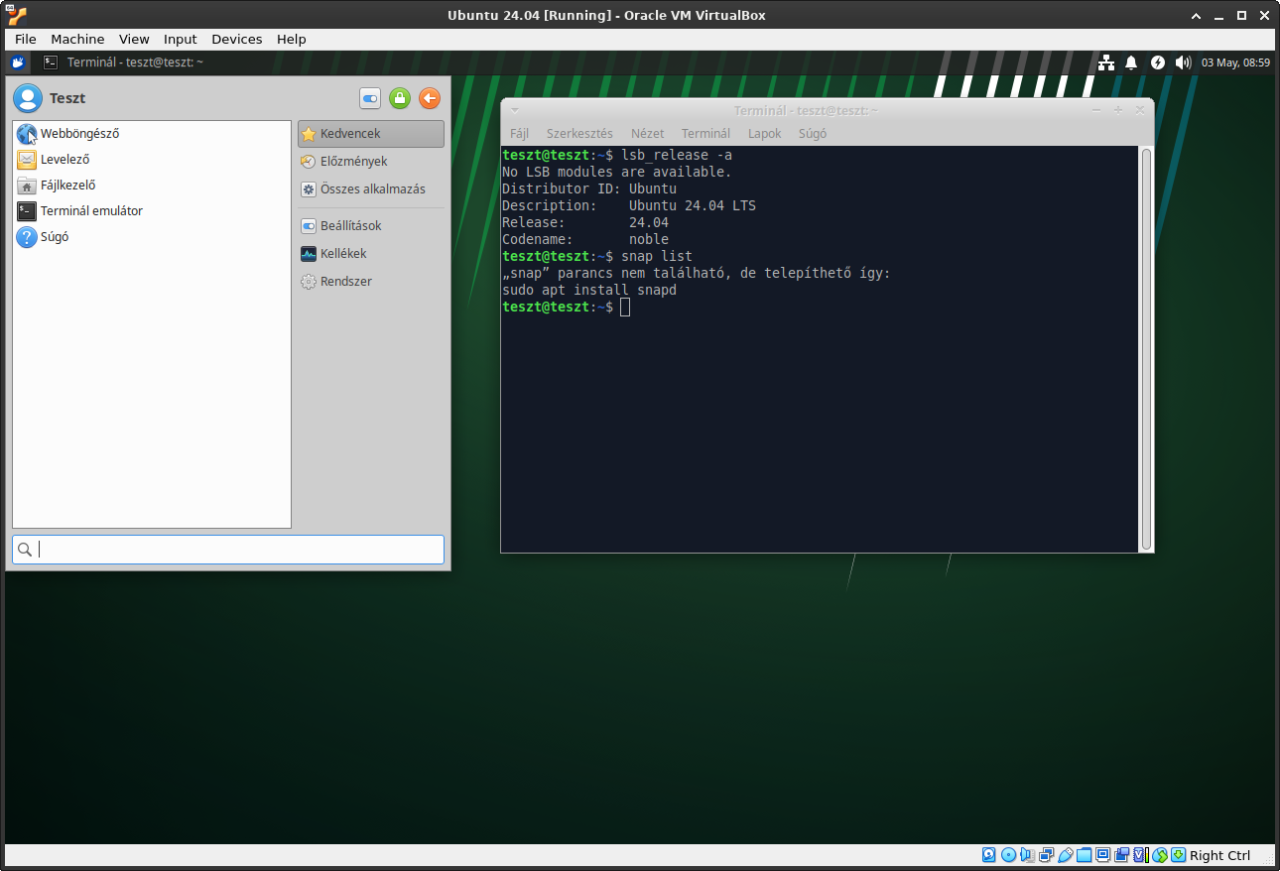Screen dimensions: 1280x871
Task: Launch Webböngésző from favorites
Action: tap(152, 133)
